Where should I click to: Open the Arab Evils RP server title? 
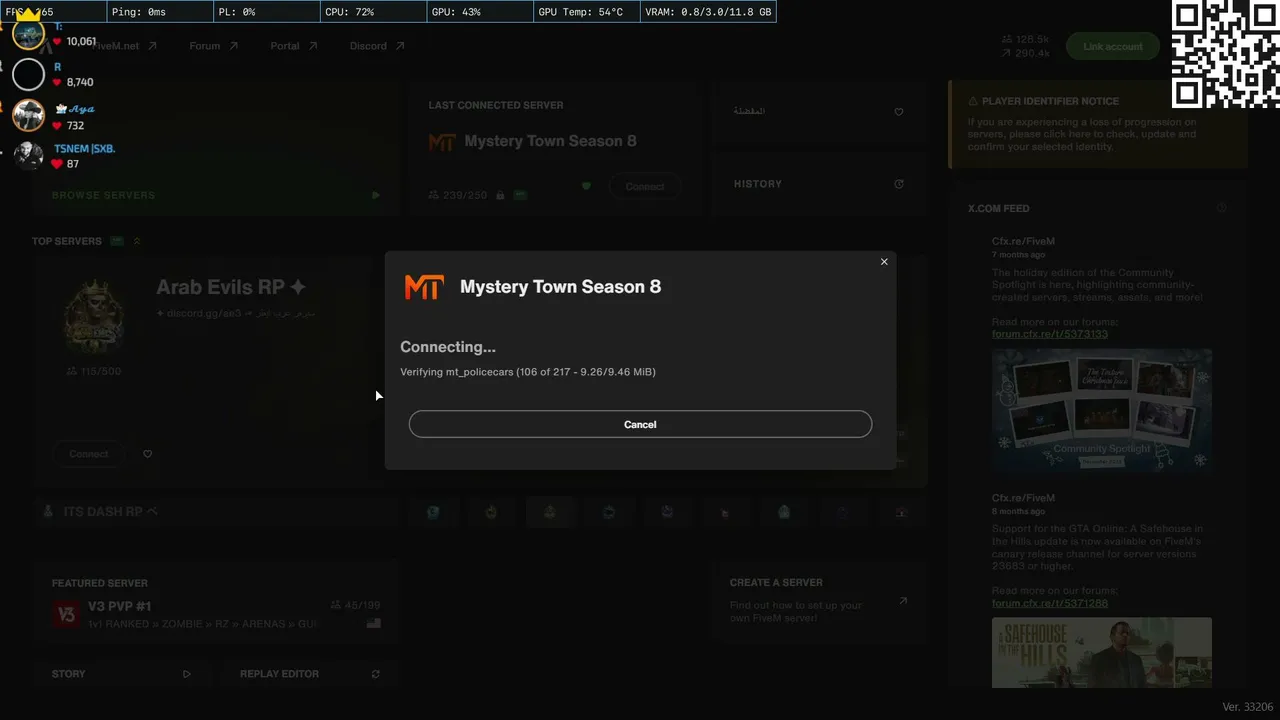coord(231,288)
